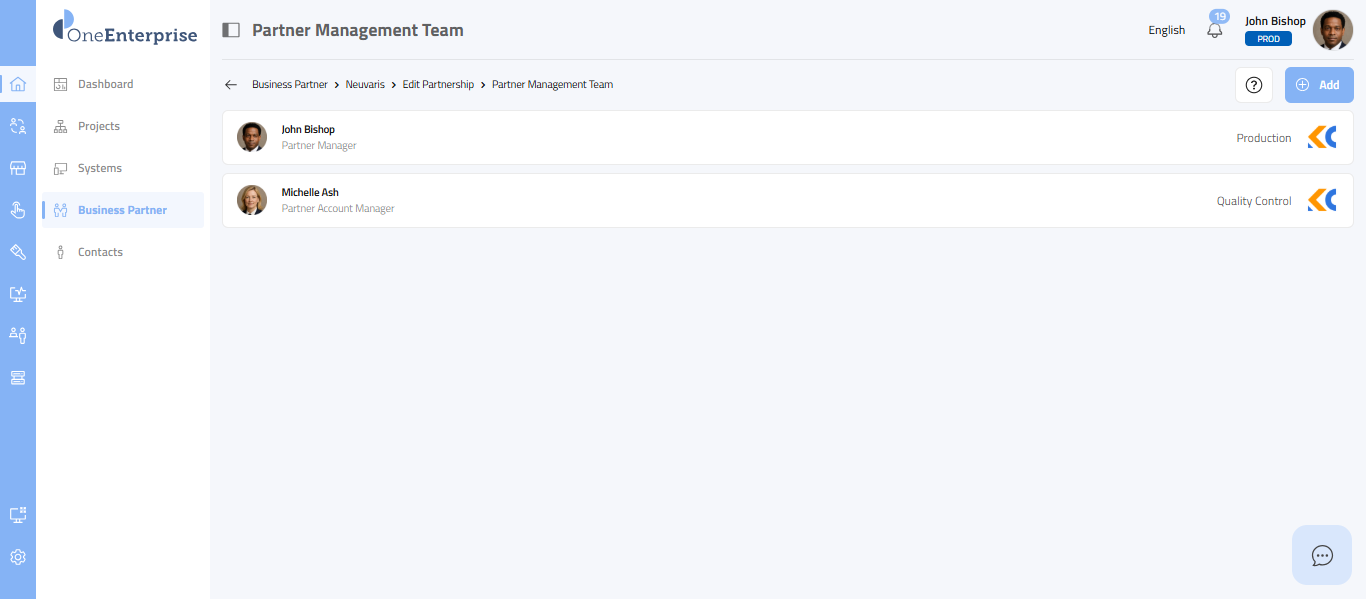1366x599 pixels.
Task: Click the Add button
Action: point(1318,85)
